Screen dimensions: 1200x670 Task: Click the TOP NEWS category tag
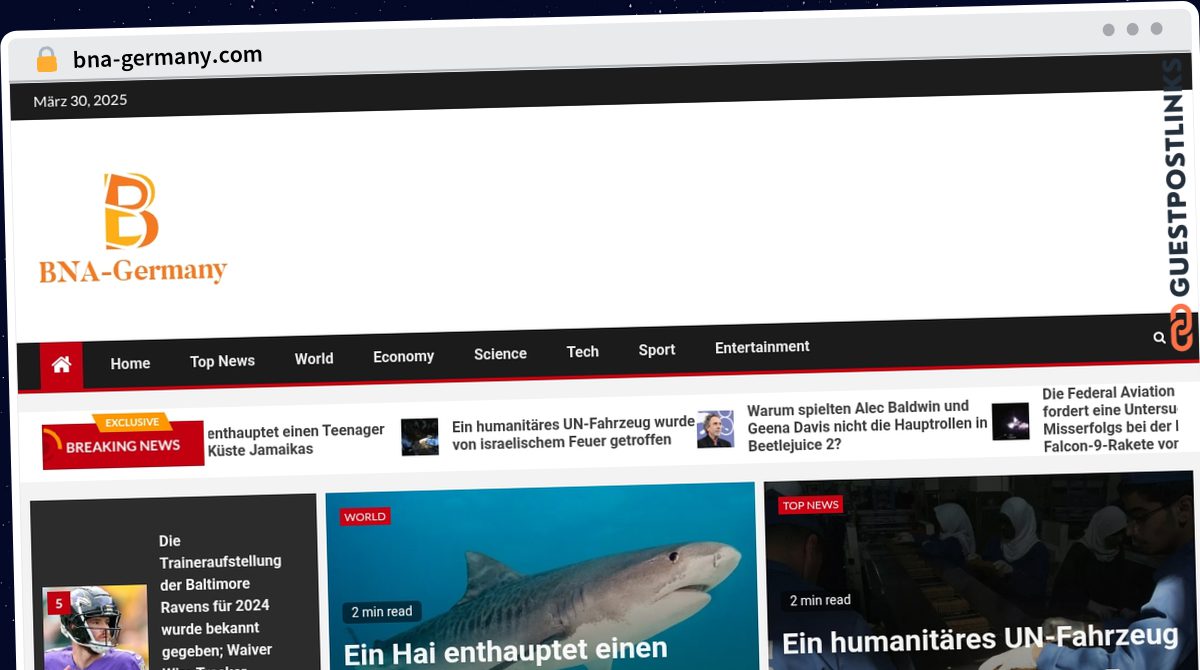pos(810,505)
